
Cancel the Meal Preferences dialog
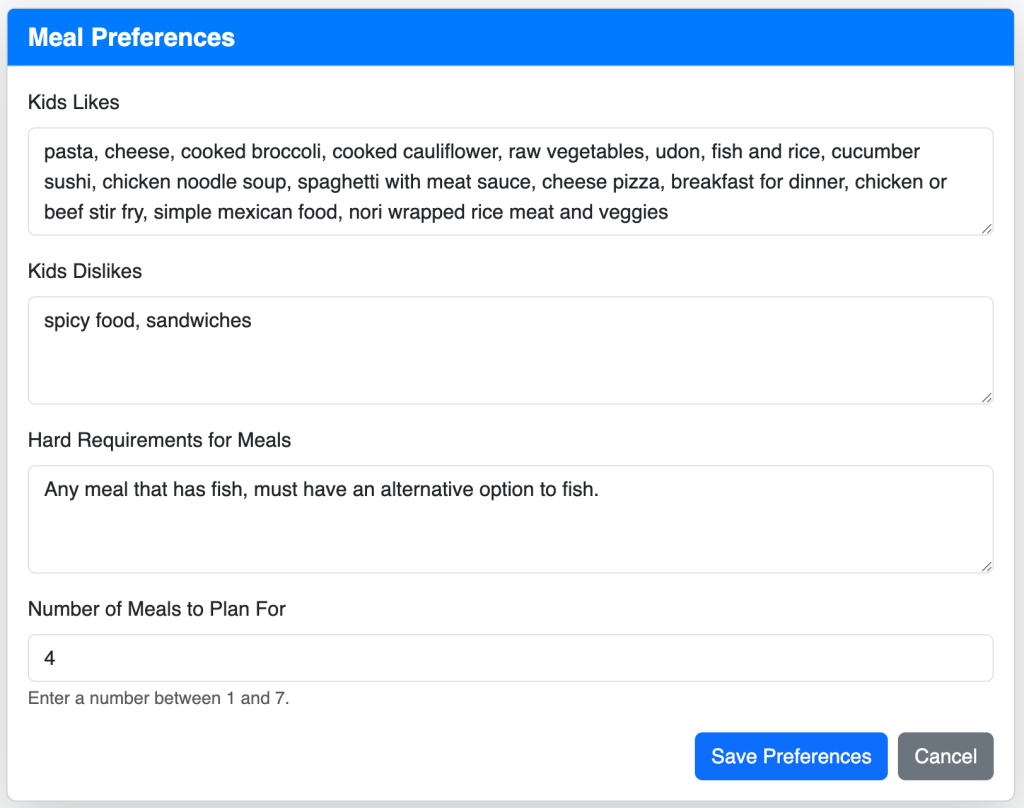945,756
